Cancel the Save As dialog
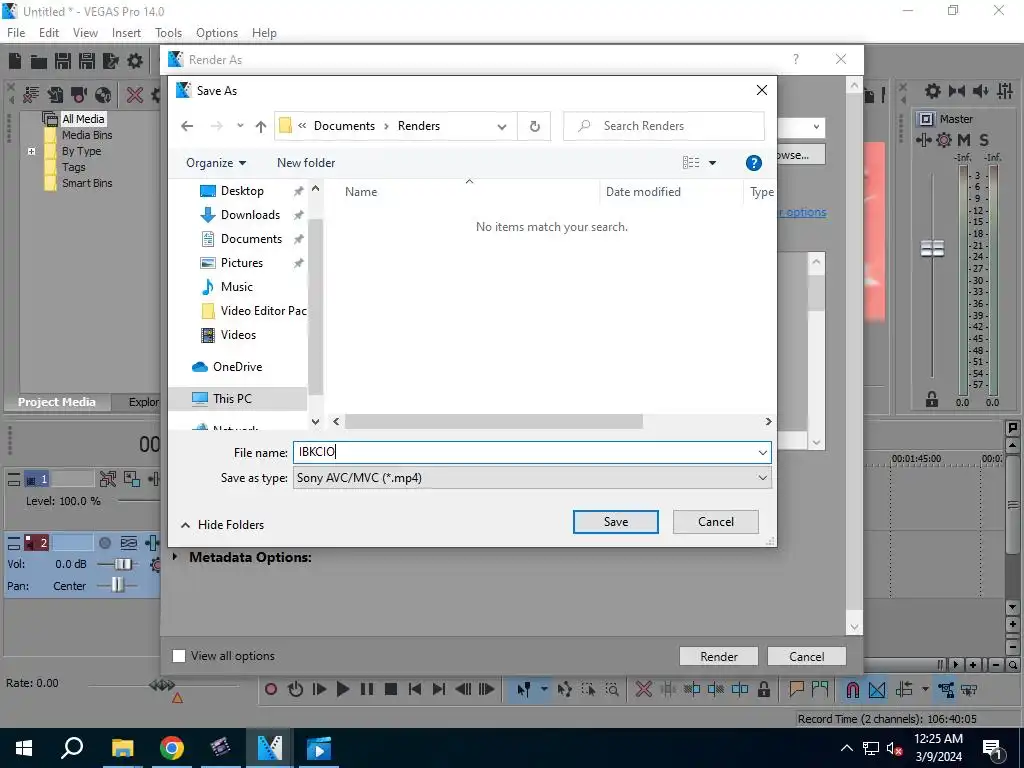 click(x=716, y=522)
